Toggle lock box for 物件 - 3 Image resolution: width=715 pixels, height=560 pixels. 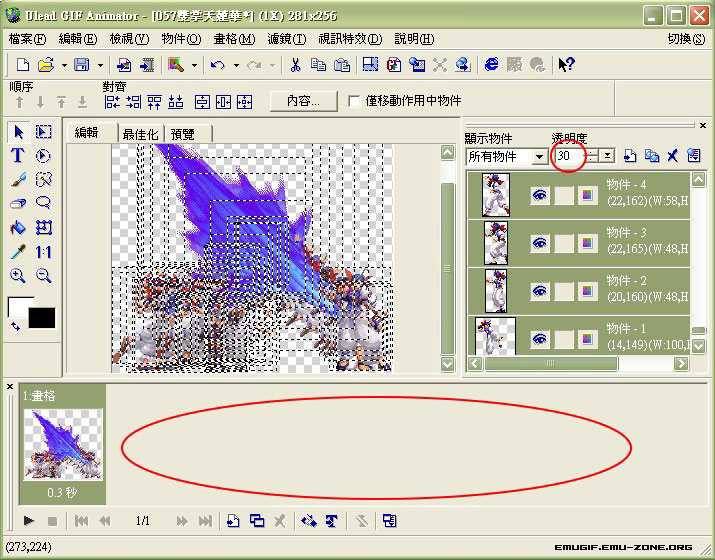564,244
